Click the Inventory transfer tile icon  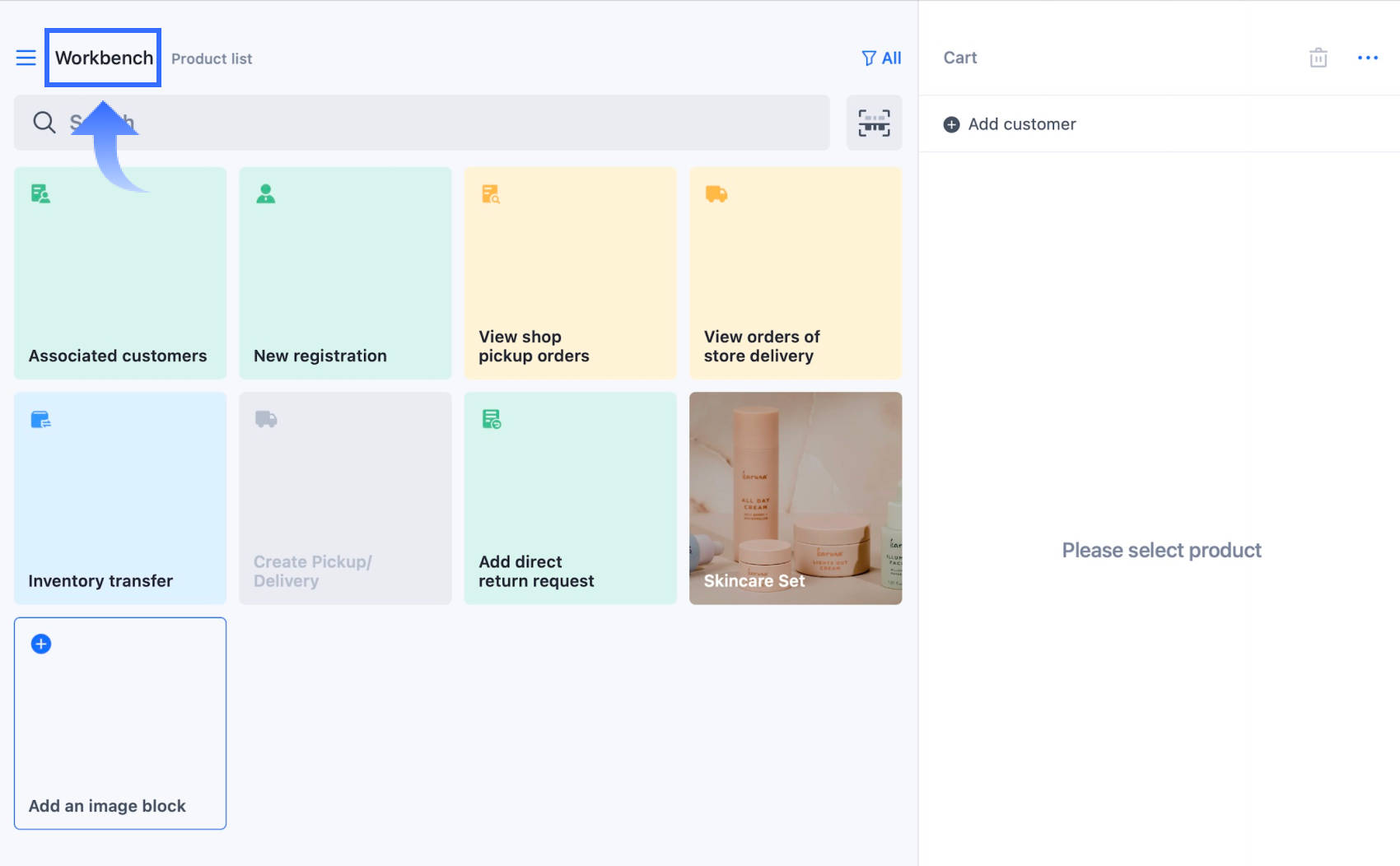pyautogui.click(x=40, y=420)
